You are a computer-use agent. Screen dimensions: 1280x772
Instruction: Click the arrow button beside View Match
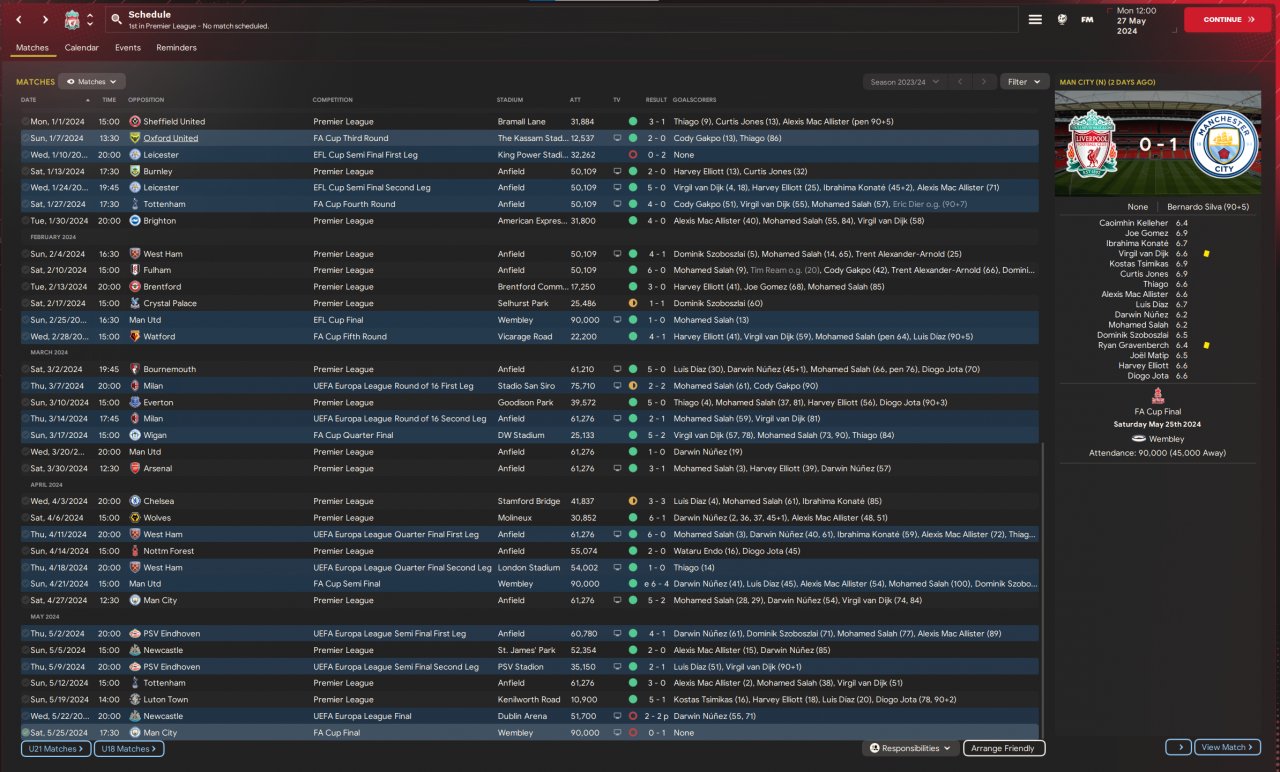tap(1178, 747)
